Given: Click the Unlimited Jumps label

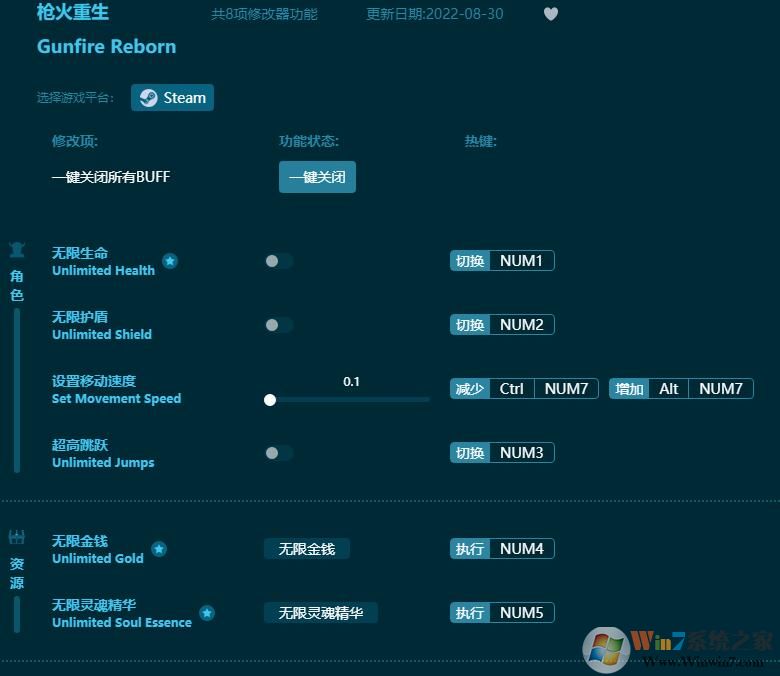Looking at the screenshot, I should click(103, 463).
